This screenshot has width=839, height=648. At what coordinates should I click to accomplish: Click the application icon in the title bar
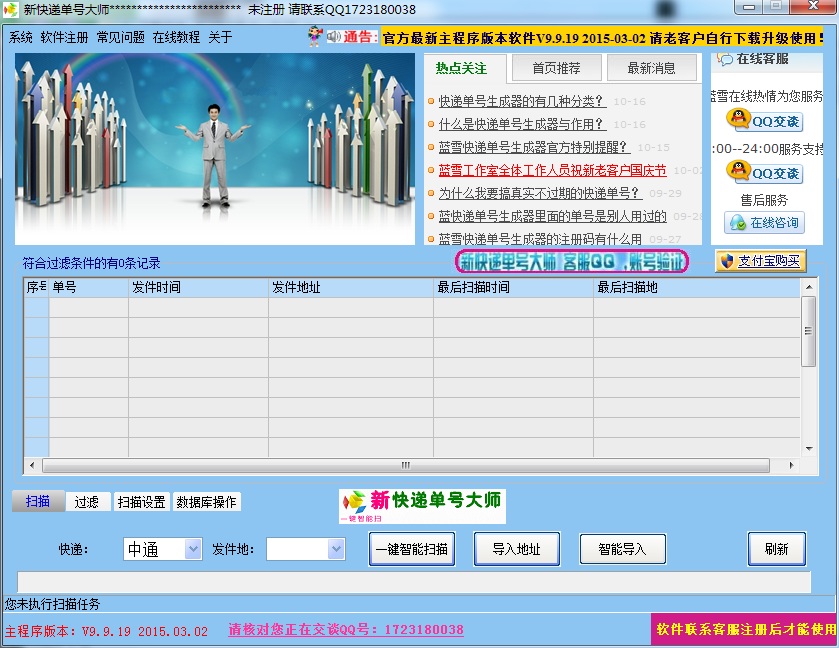12,10
